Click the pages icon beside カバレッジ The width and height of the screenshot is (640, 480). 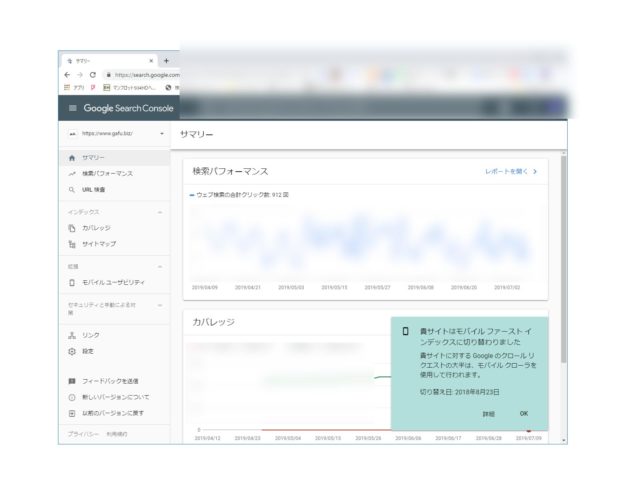pyautogui.click(x=72, y=228)
